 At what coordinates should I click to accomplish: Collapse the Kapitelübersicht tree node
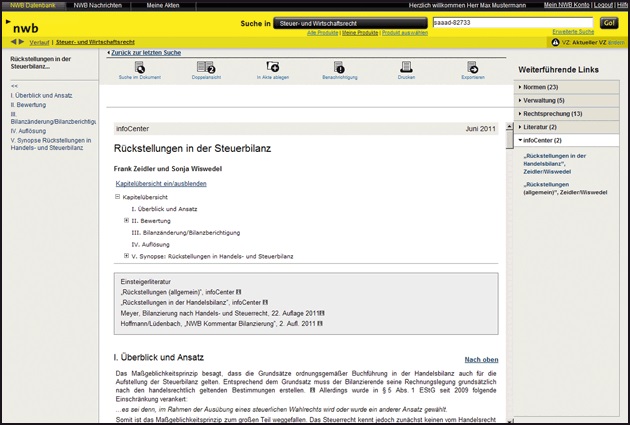point(118,197)
